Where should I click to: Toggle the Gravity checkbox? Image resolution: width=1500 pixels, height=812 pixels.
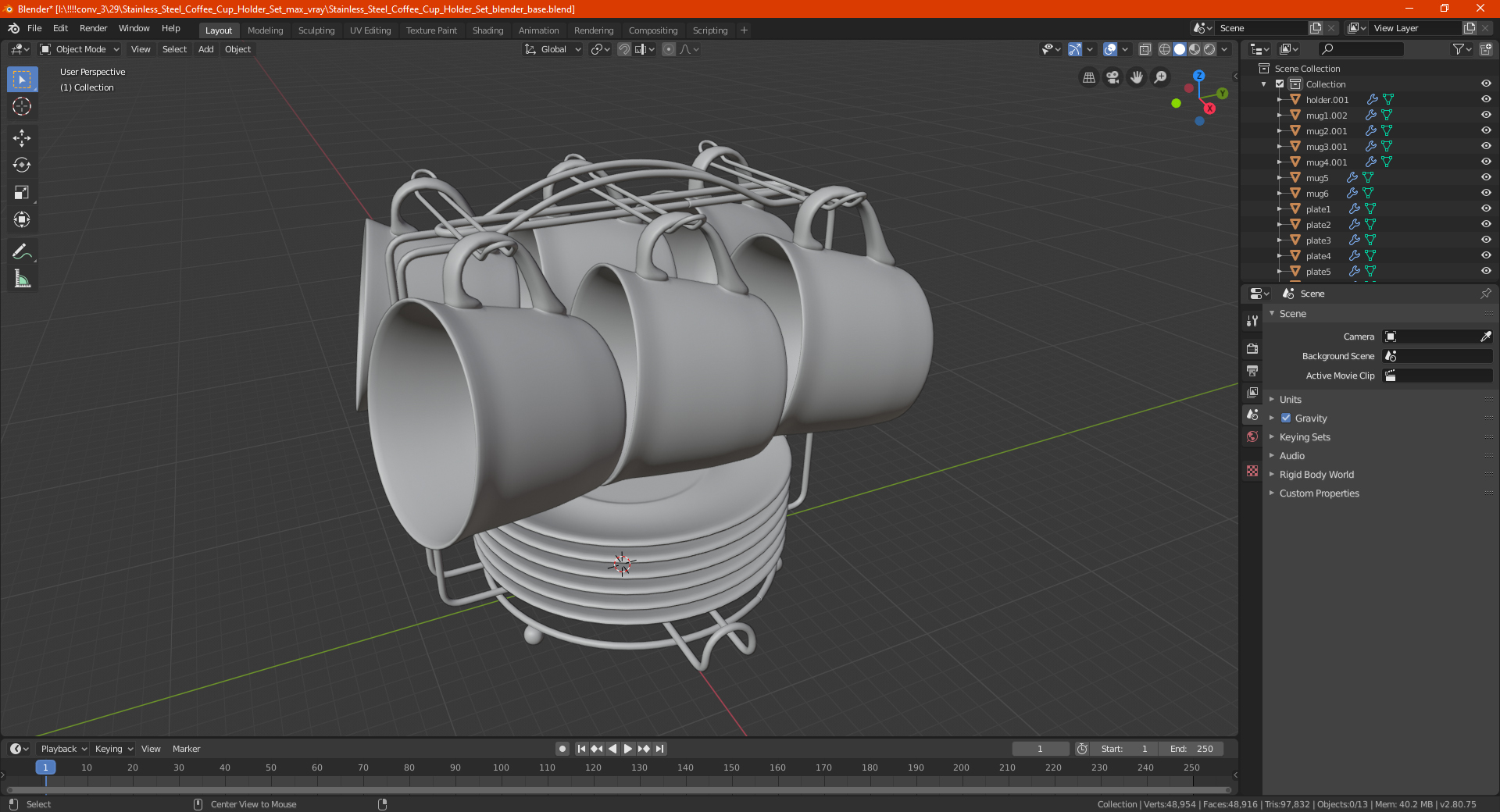tap(1286, 418)
